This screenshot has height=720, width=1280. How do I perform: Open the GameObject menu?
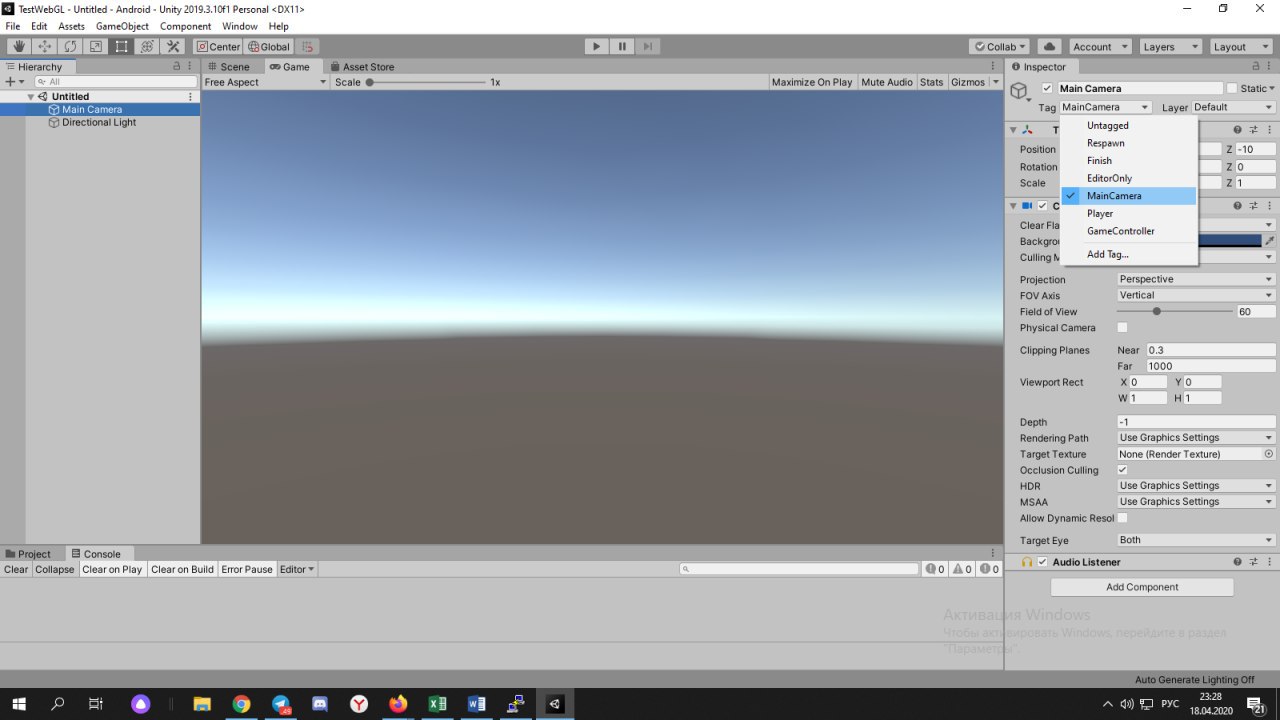pyautogui.click(x=122, y=26)
